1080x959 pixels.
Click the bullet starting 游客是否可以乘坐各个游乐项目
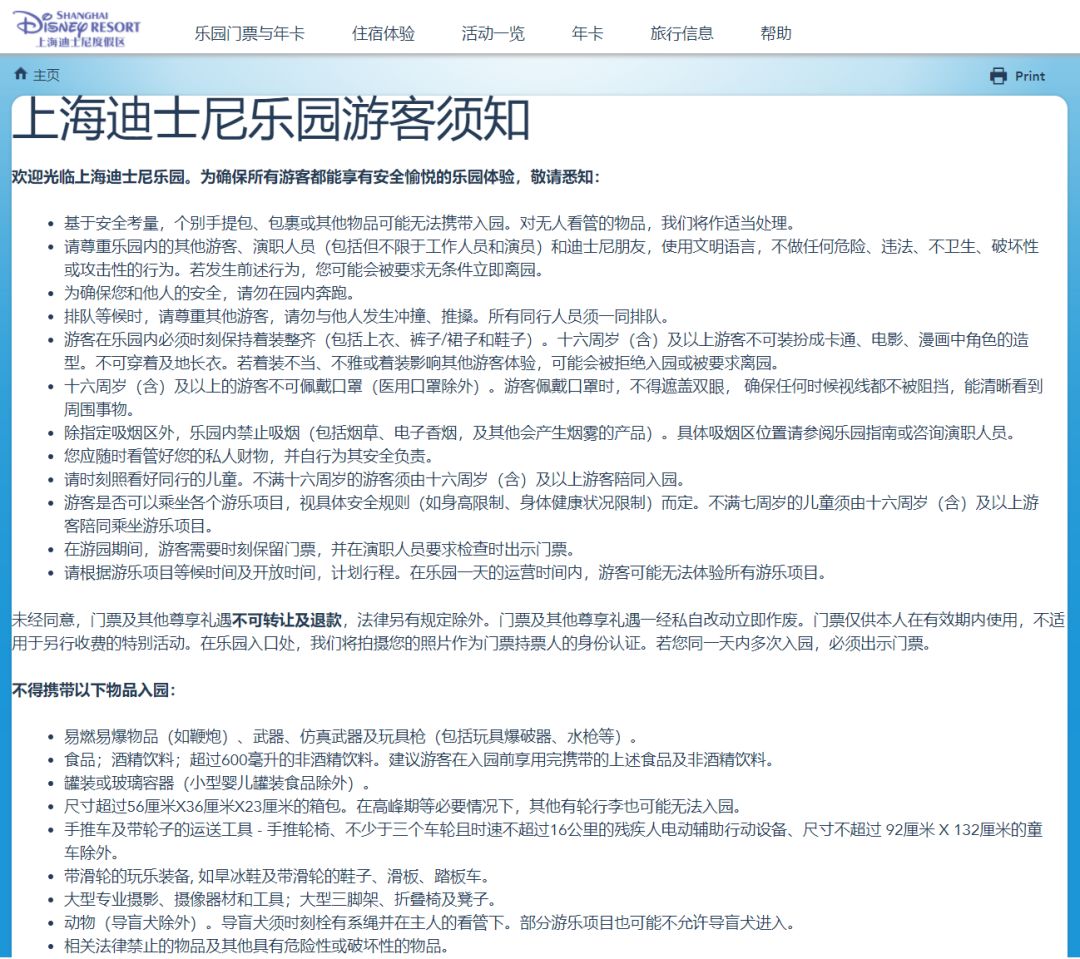click(551, 514)
